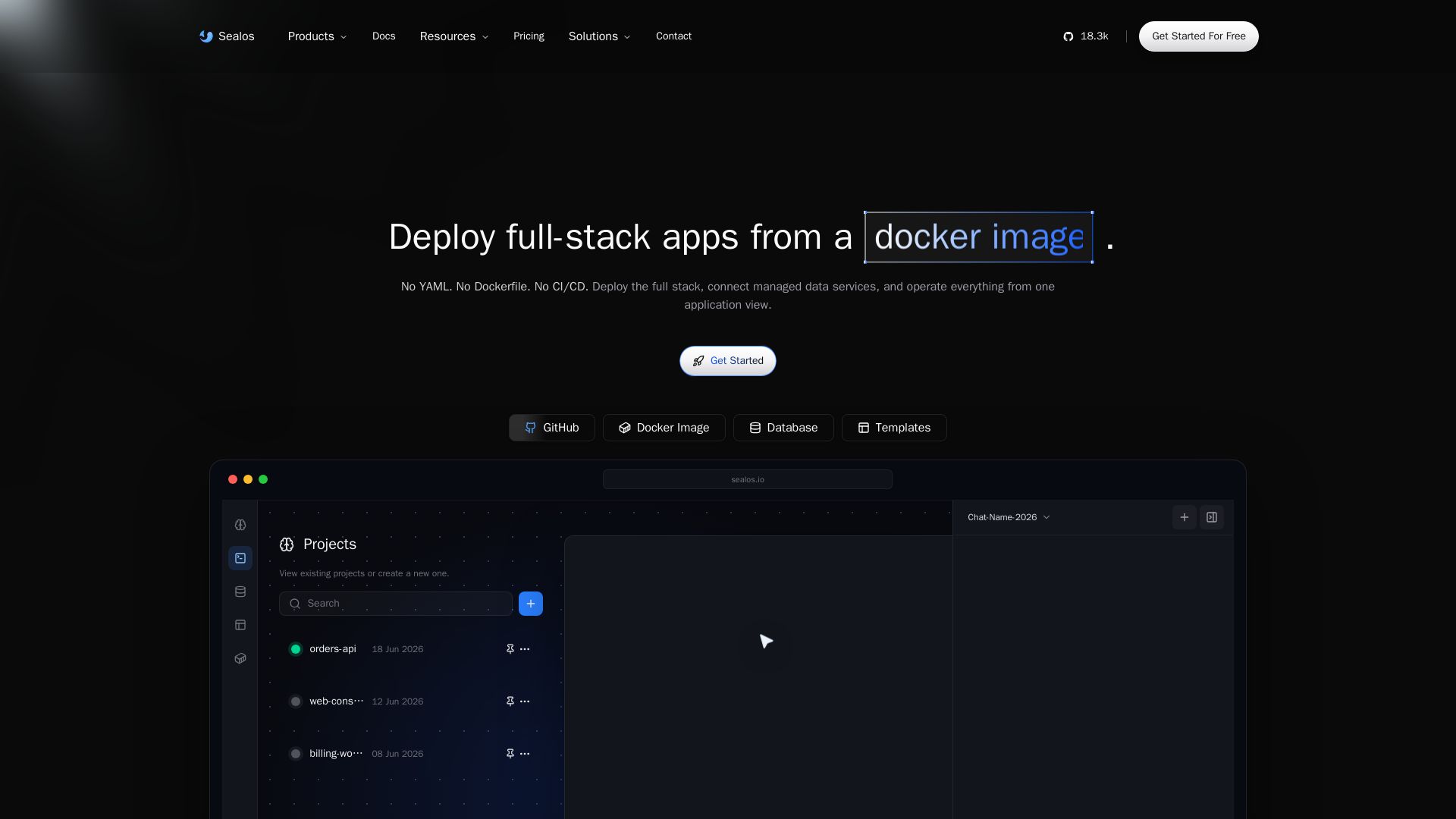Click the Projects heading
The height and width of the screenshot is (819, 1456).
click(330, 544)
